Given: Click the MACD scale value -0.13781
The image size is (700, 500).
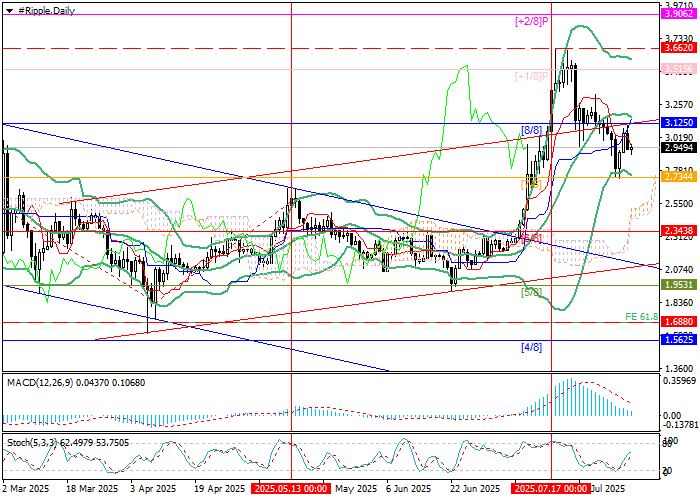Looking at the screenshot, I should click(679, 423).
